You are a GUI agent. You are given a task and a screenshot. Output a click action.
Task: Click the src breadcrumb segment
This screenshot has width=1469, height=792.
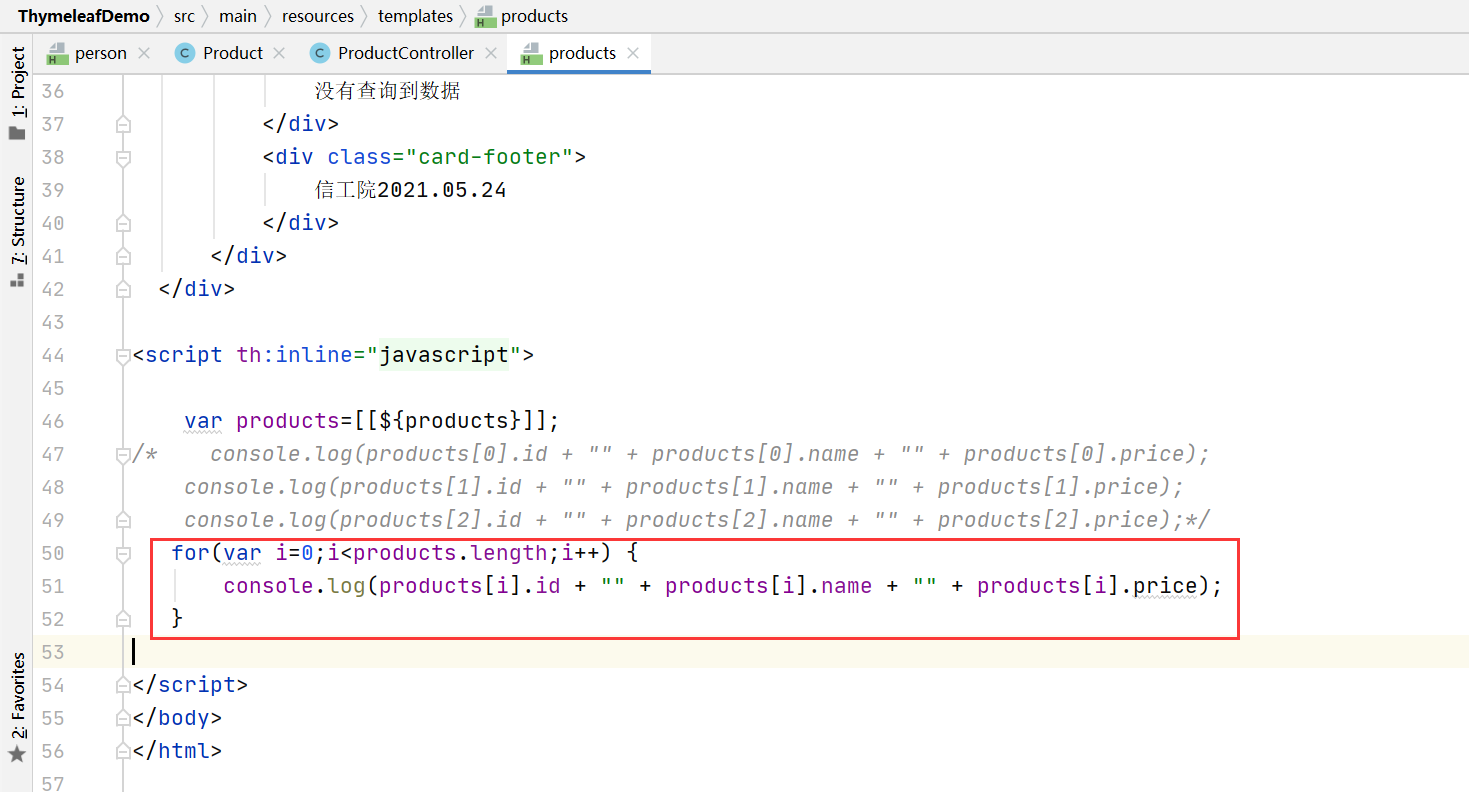[x=184, y=16]
